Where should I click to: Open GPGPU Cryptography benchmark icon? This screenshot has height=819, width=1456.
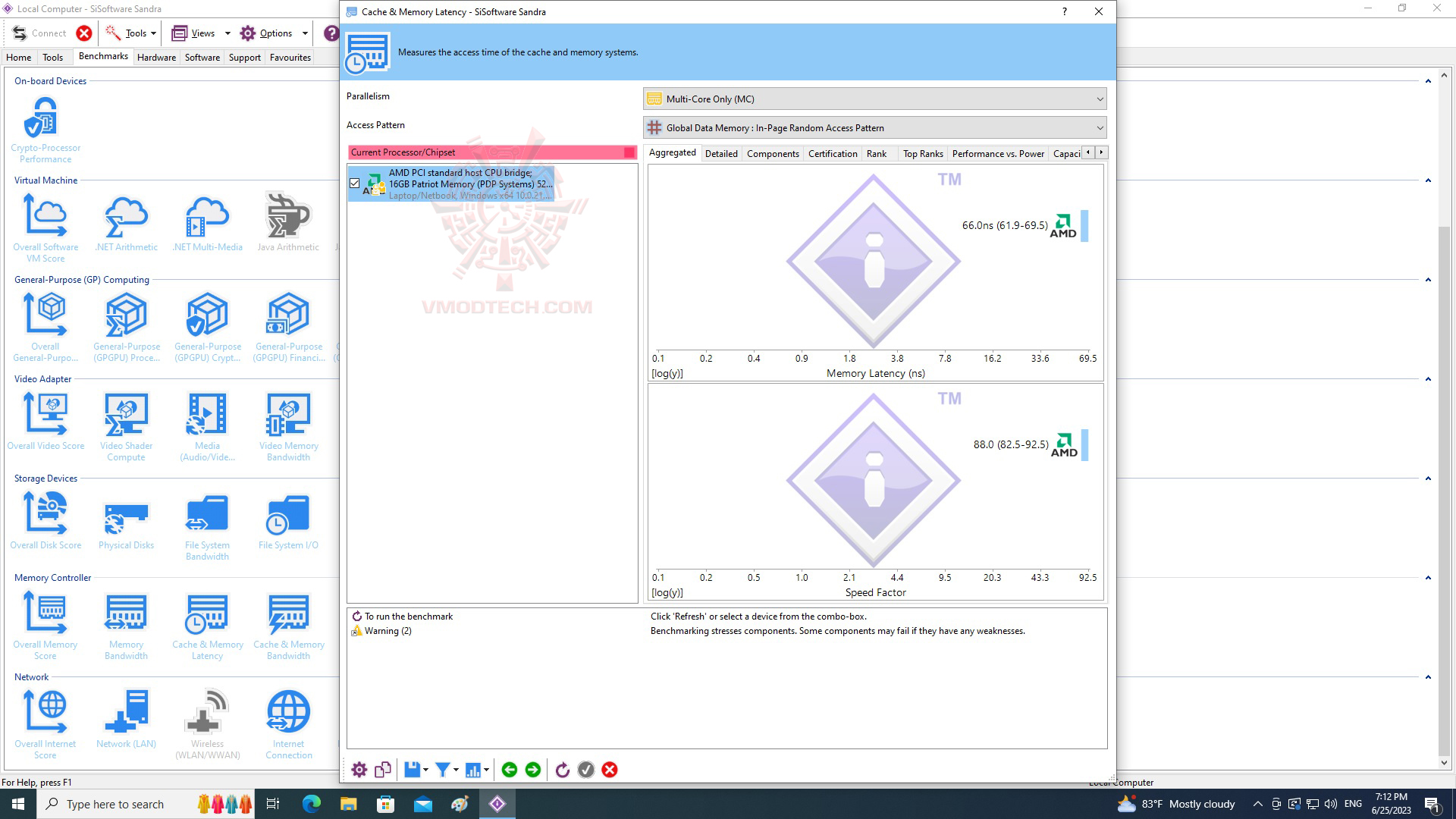(207, 328)
